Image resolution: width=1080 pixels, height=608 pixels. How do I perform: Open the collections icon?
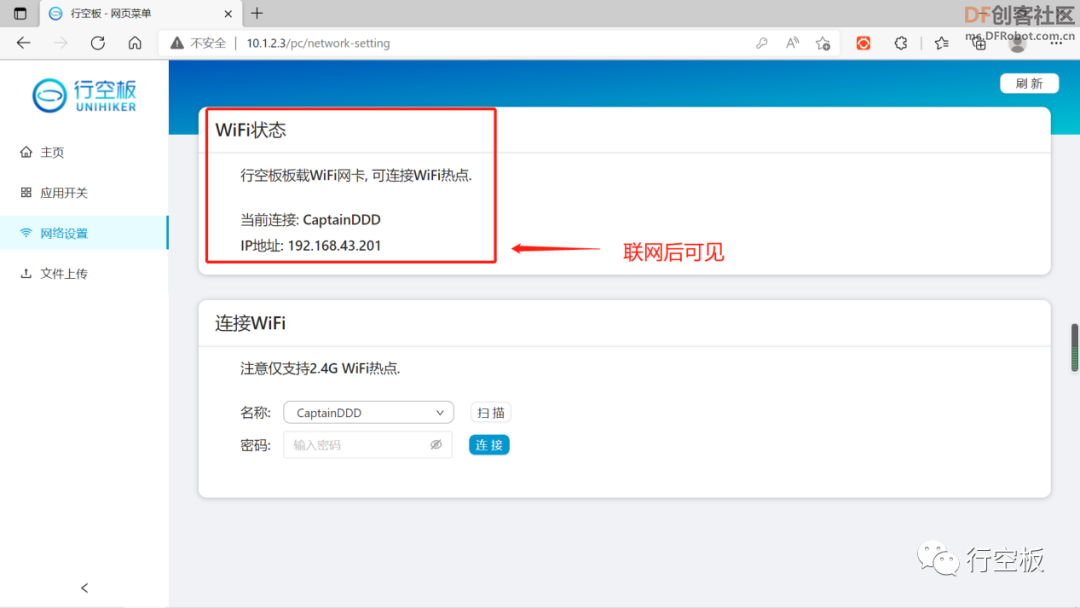[x=979, y=44]
